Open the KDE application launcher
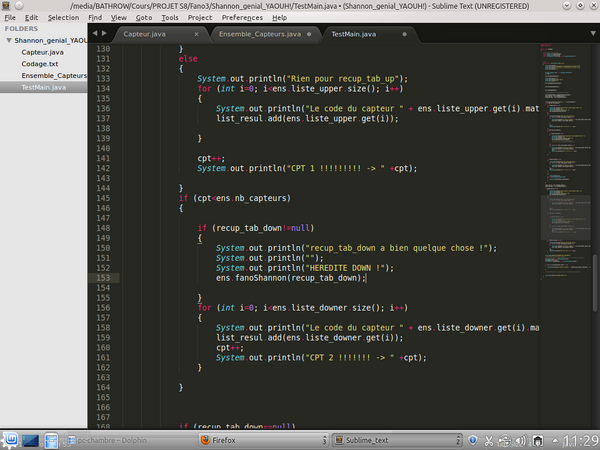 click(x=10, y=440)
